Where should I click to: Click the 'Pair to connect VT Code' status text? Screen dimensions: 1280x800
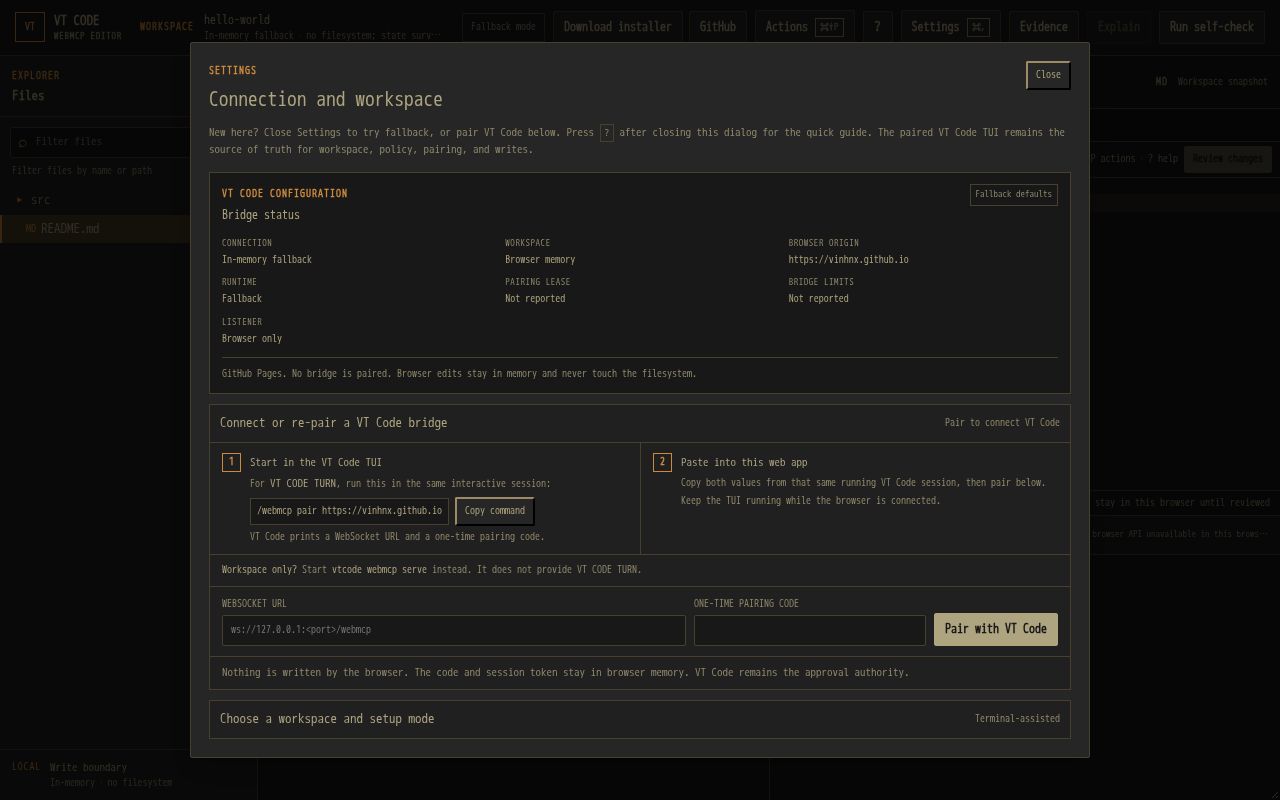click(x=1002, y=423)
